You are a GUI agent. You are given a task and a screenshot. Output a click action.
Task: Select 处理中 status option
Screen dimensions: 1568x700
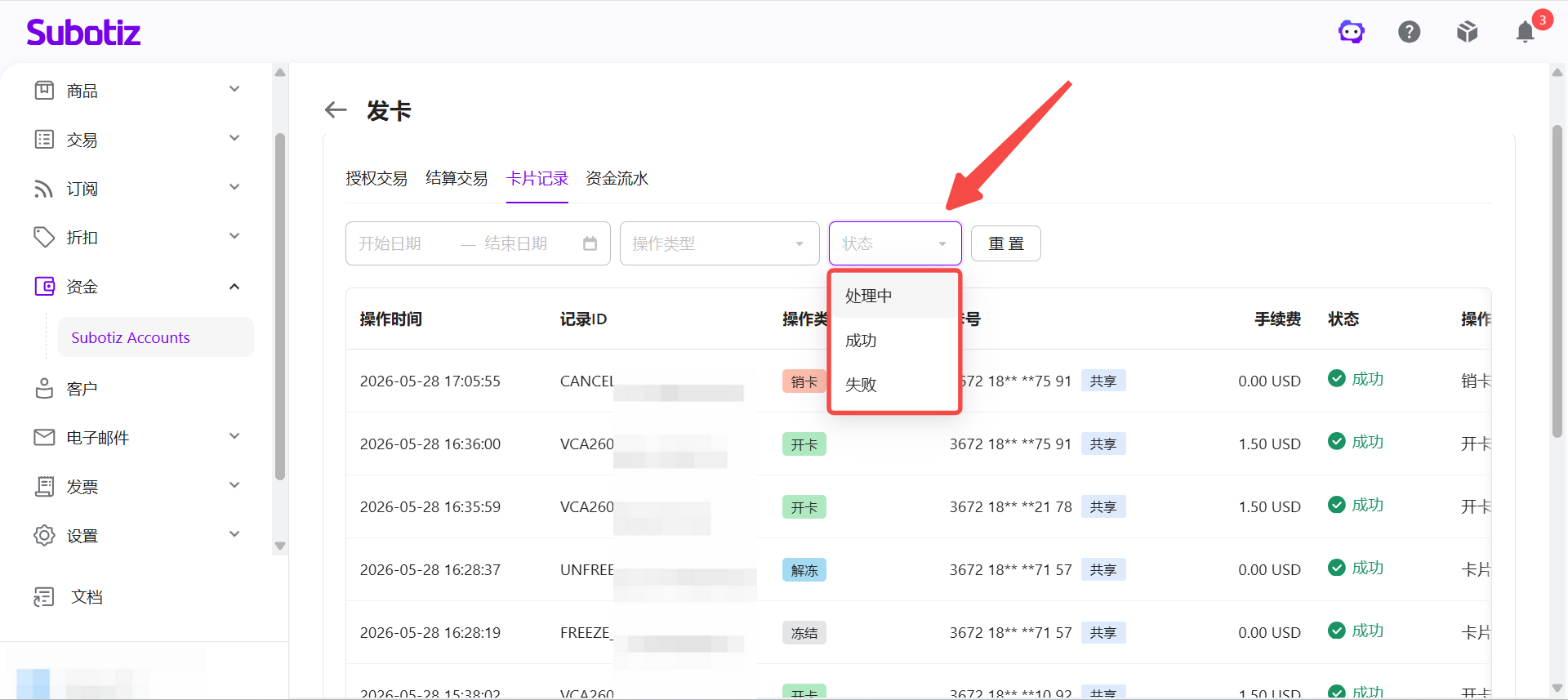894,296
